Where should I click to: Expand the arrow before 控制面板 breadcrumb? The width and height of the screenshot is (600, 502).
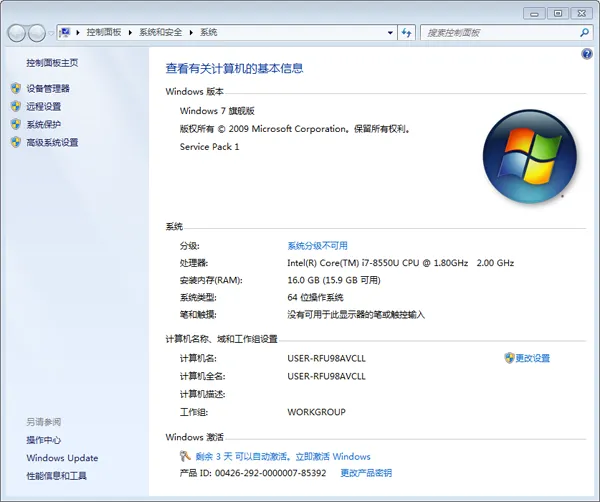pos(78,33)
